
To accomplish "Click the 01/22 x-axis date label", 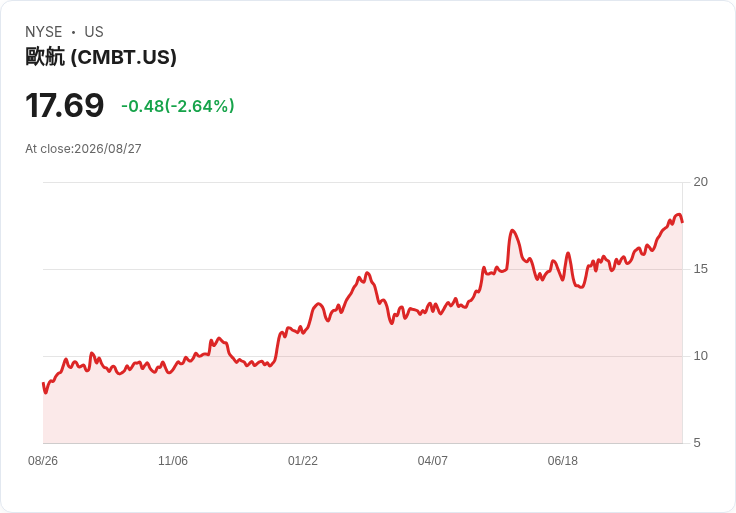I will (x=303, y=461).
